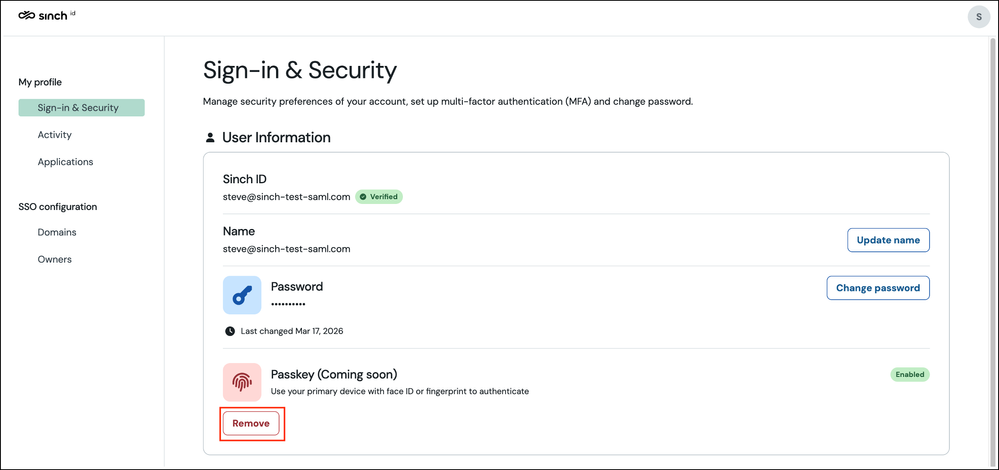Open the user avatar S menu

tap(979, 17)
